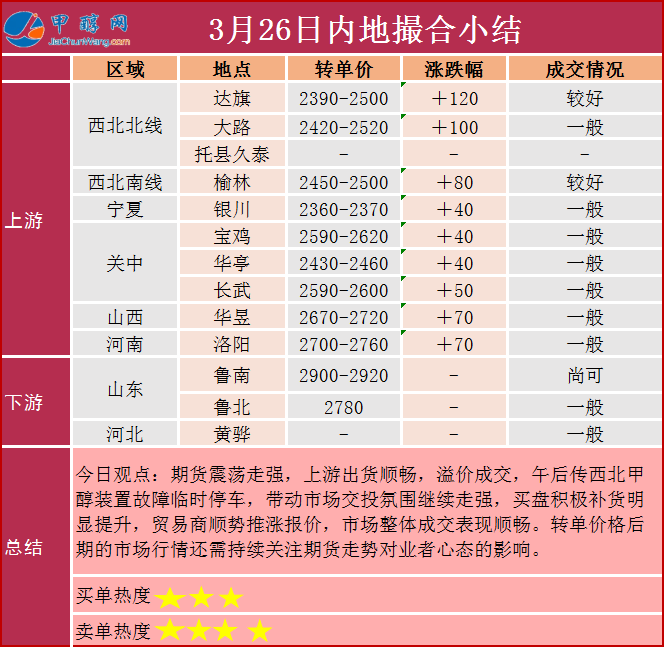Select the 地点 column header
Screen dimensions: 665x648
click(232, 69)
